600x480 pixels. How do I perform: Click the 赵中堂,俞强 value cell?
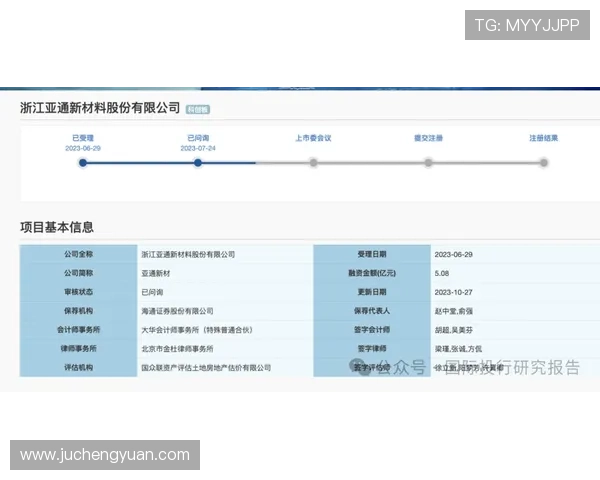tap(515, 311)
